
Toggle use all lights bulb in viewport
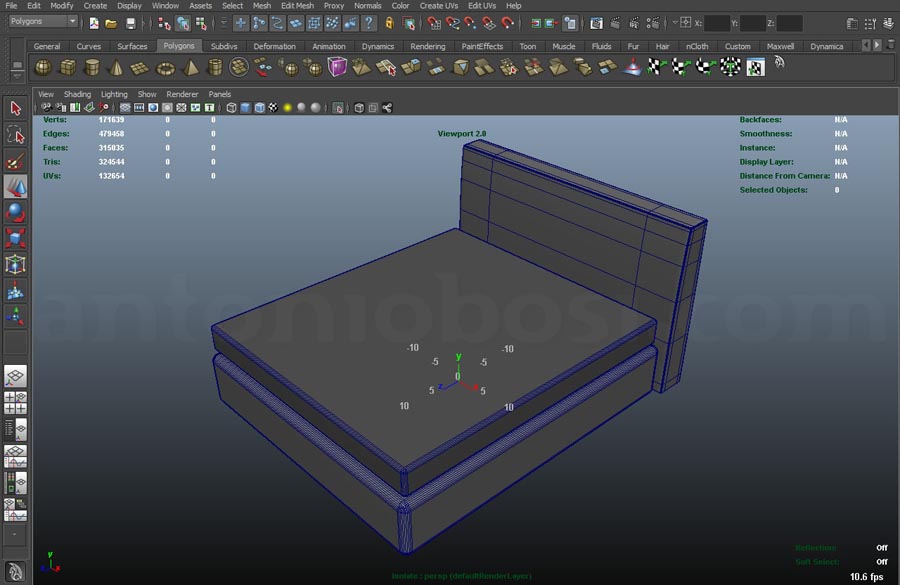tap(288, 108)
